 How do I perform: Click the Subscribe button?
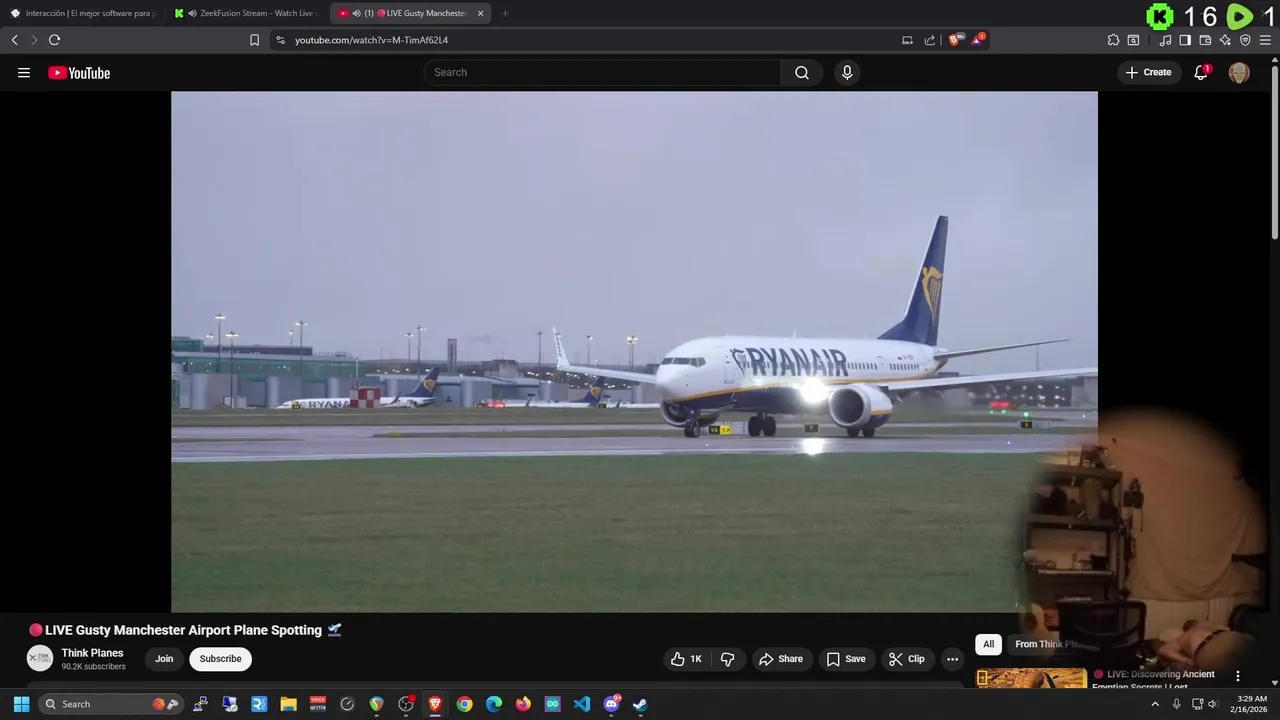click(x=220, y=659)
